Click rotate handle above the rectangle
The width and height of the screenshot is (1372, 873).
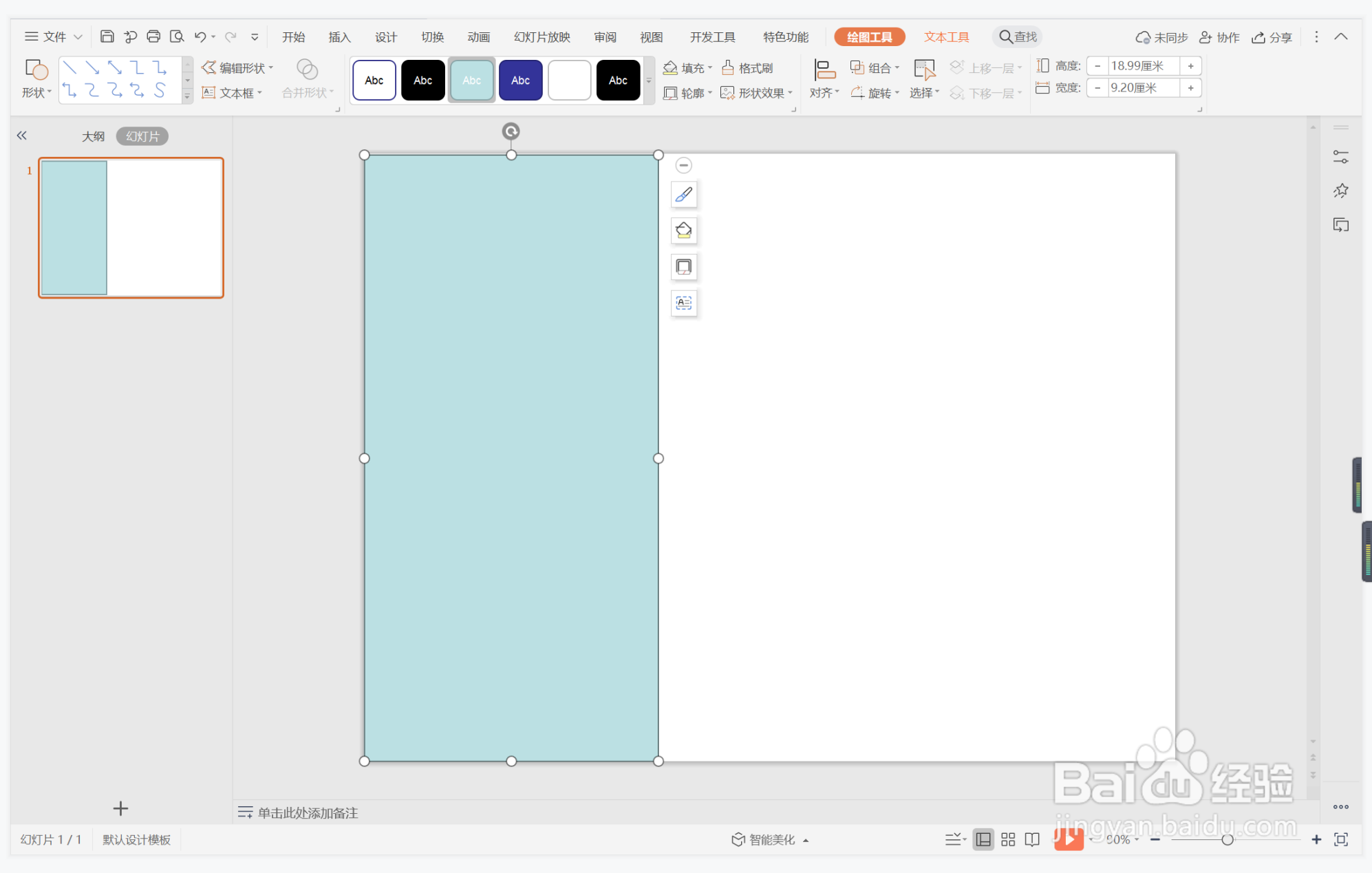[x=511, y=131]
